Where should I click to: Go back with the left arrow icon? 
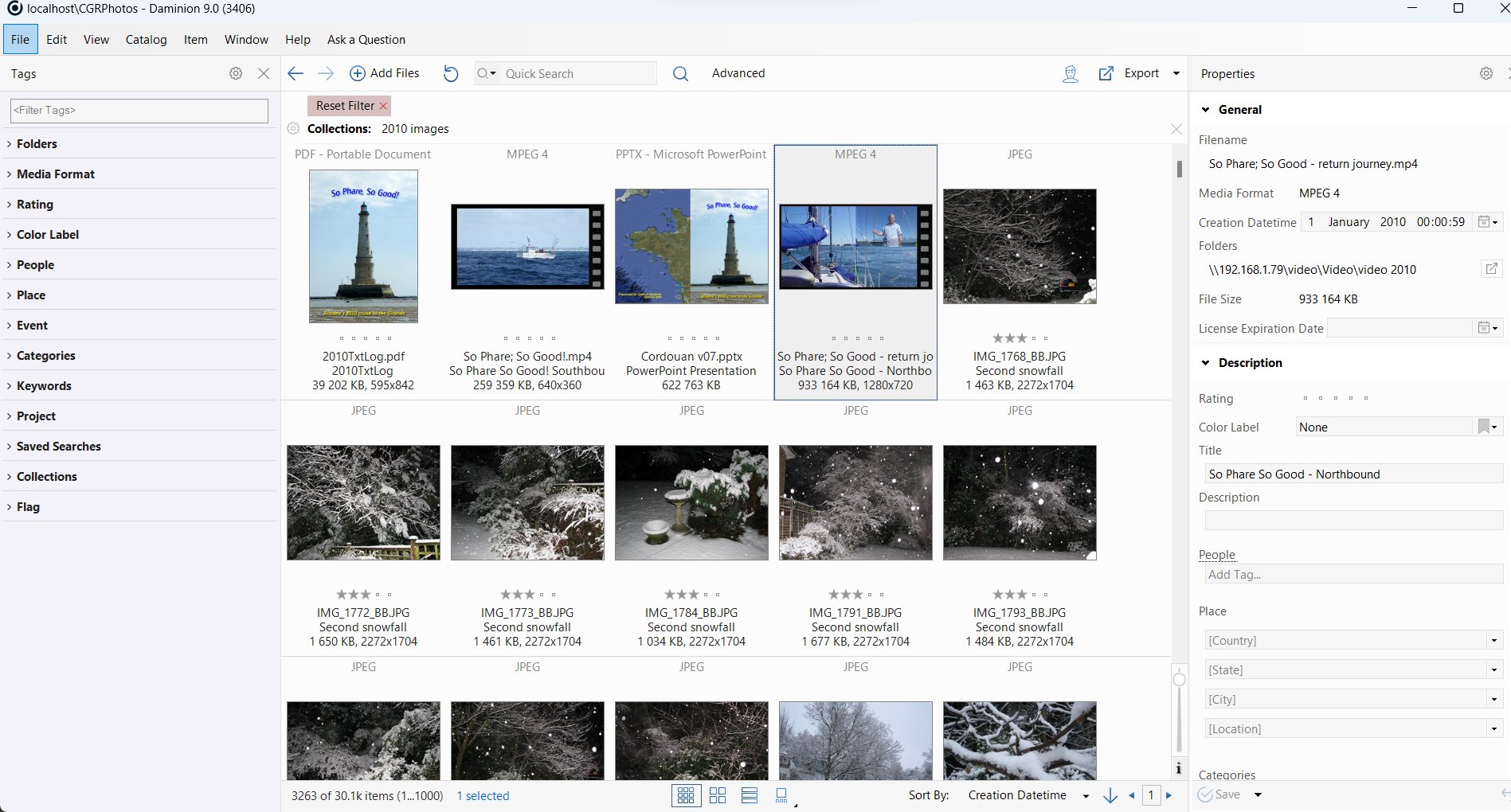(296, 73)
